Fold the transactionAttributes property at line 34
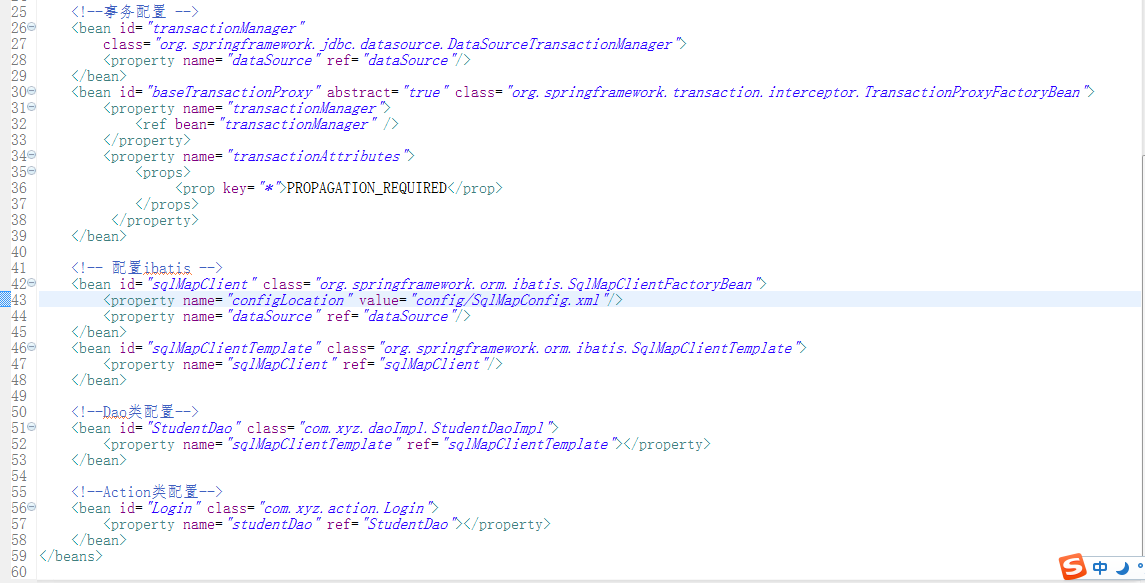The width and height of the screenshot is (1145, 583). click(x=31, y=156)
